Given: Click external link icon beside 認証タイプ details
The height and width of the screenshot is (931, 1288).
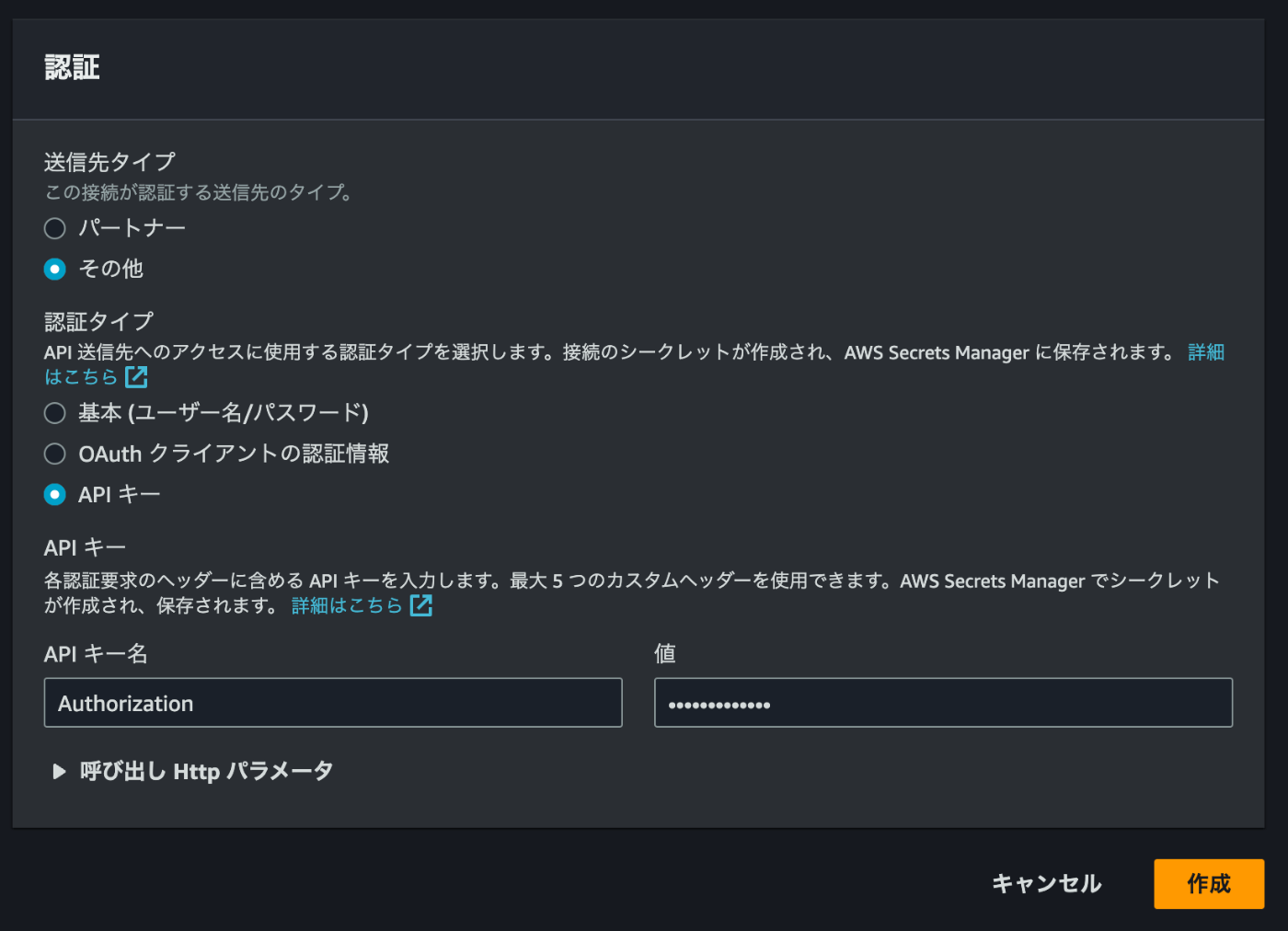Looking at the screenshot, I should pos(136,377).
